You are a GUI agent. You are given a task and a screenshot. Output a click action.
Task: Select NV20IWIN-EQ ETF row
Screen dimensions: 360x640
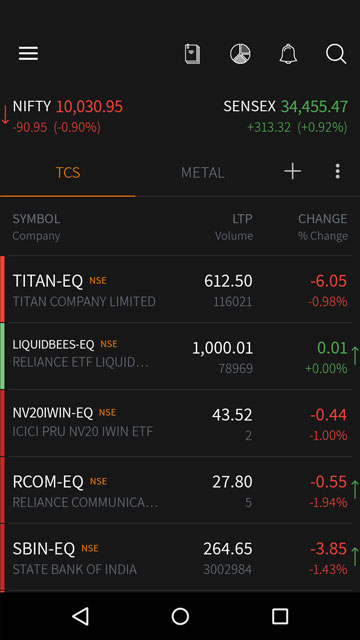[178, 423]
